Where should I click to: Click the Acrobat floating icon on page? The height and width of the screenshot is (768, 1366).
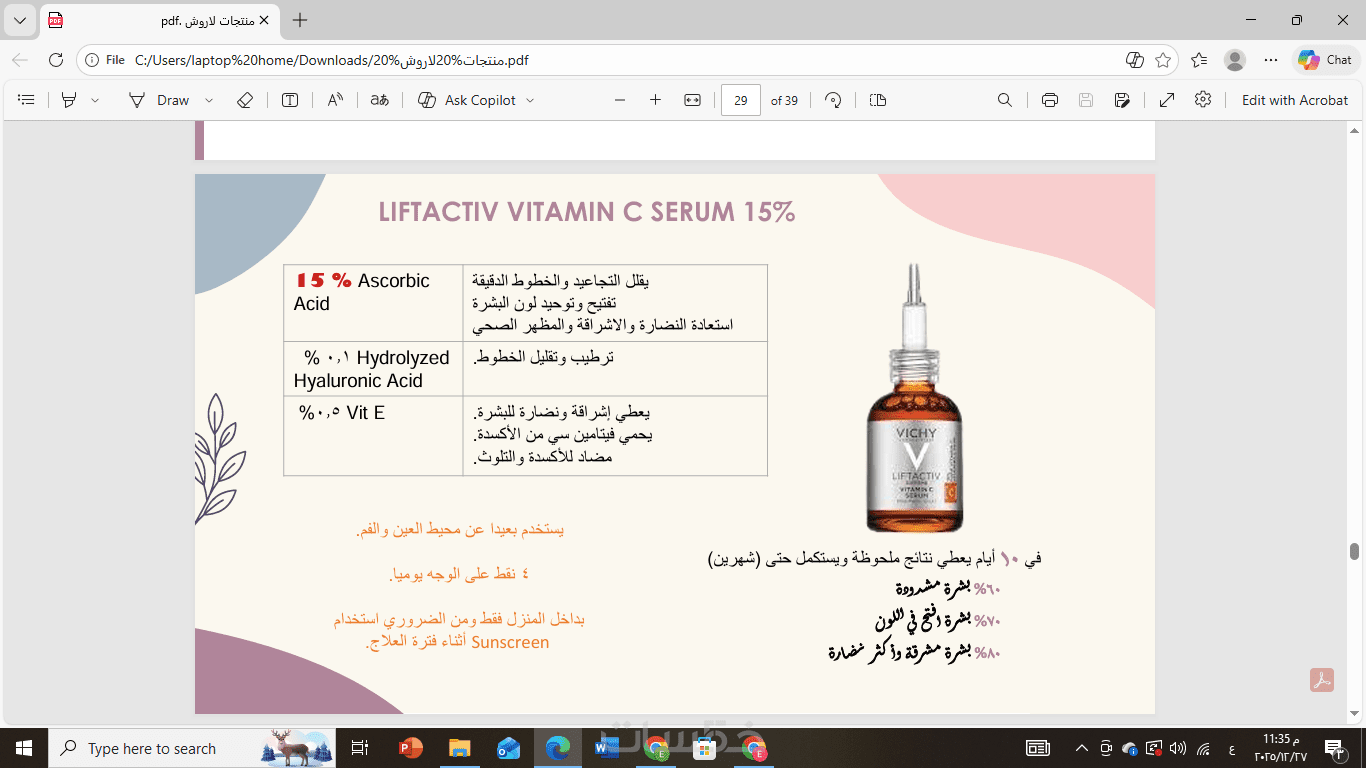[1323, 680]
